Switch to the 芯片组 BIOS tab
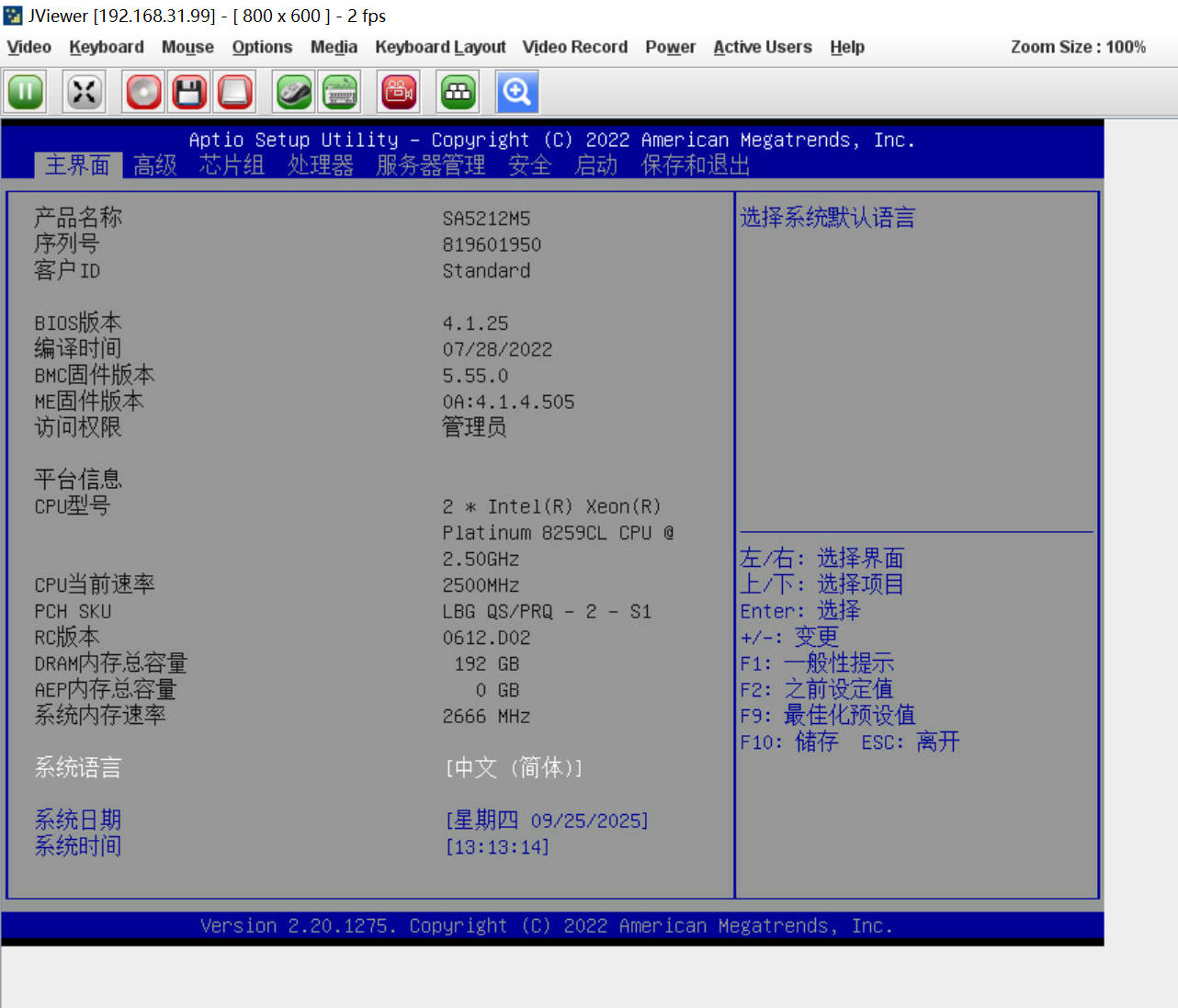1178x1008 pixels. pyautogui.click(x=232, y=165)
